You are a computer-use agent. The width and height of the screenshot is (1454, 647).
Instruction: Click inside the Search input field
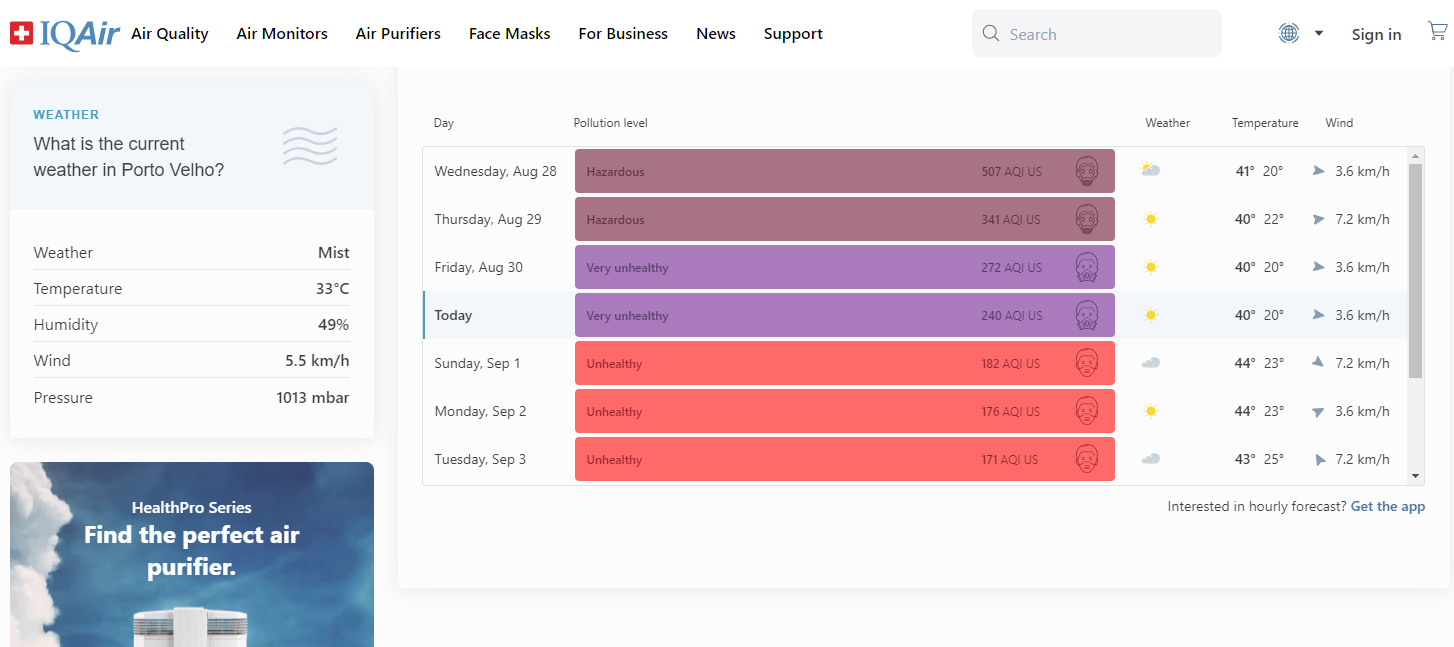tap(1110, 34)
